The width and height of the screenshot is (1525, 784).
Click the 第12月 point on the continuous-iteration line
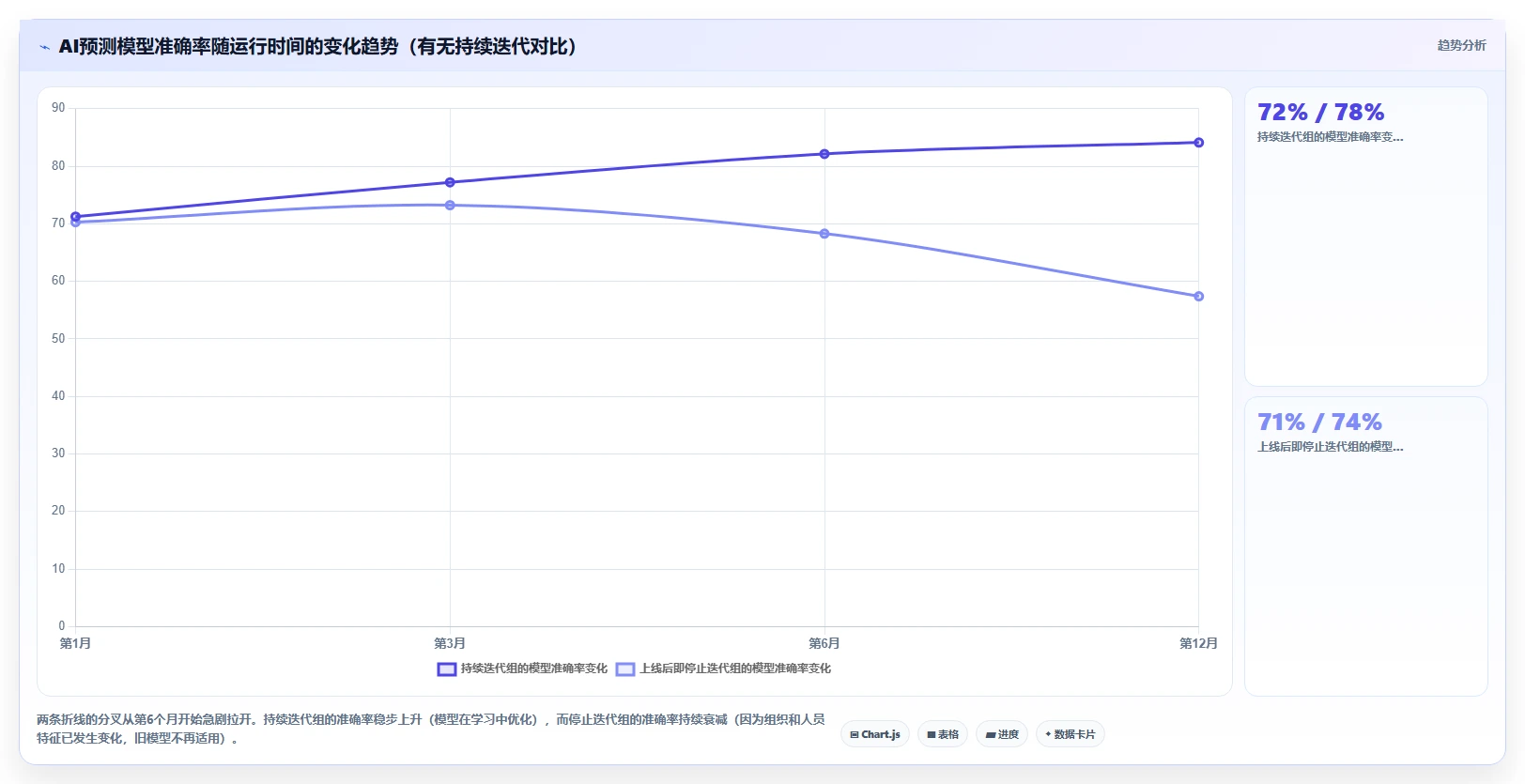click(x=1199, y=143)
